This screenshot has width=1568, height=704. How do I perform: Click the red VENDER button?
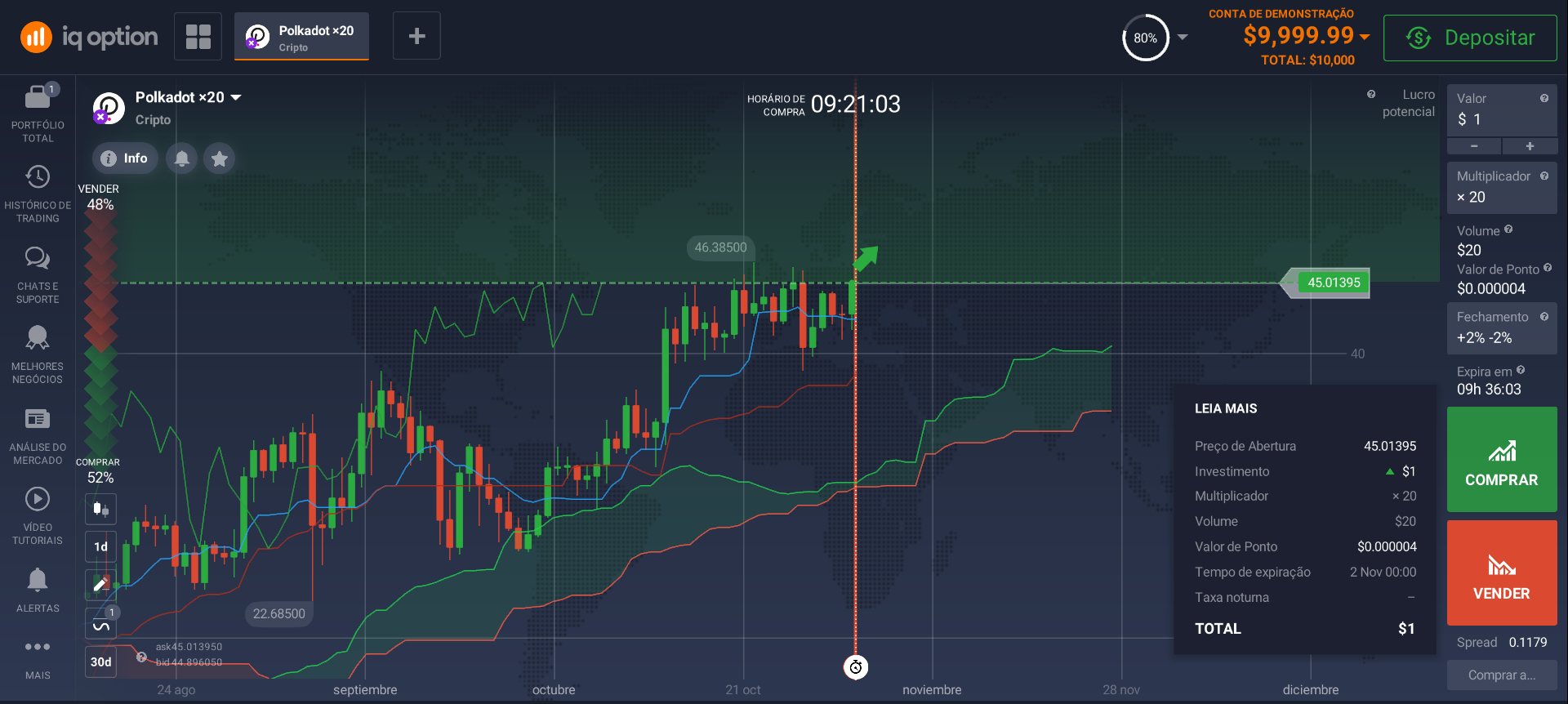[x=1502, y=573]
